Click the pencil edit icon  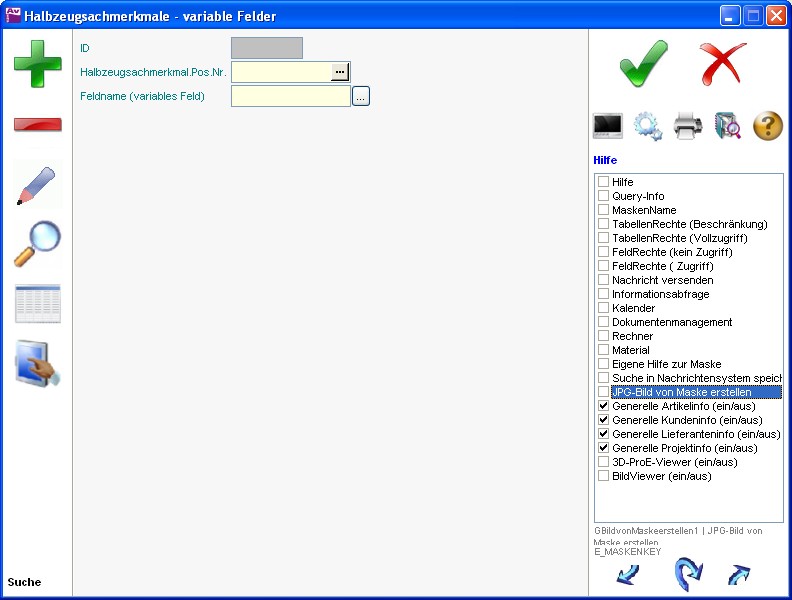[37, 186]
